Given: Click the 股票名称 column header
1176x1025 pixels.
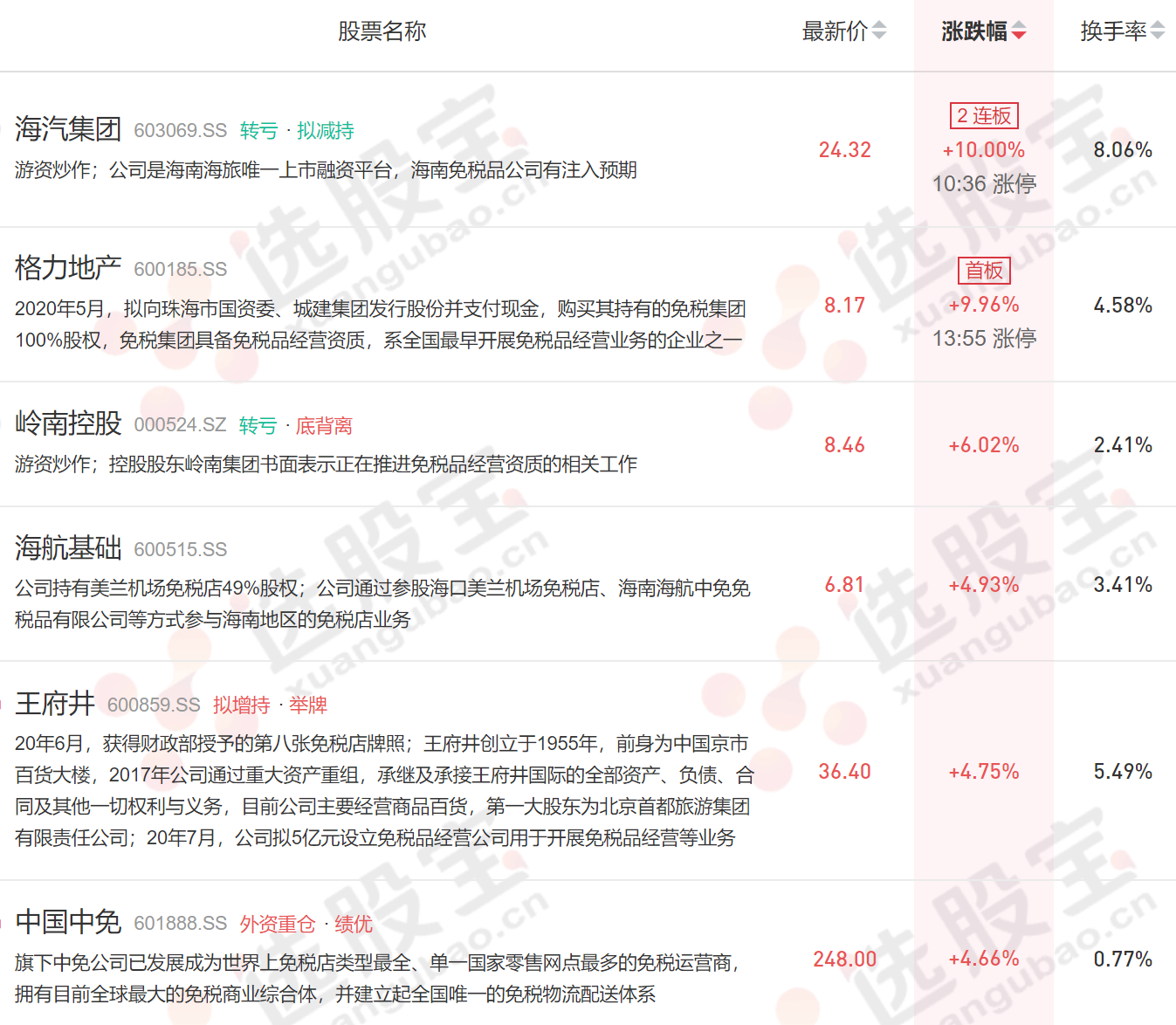Looking at the screenshot, I should tap(382, 31).
